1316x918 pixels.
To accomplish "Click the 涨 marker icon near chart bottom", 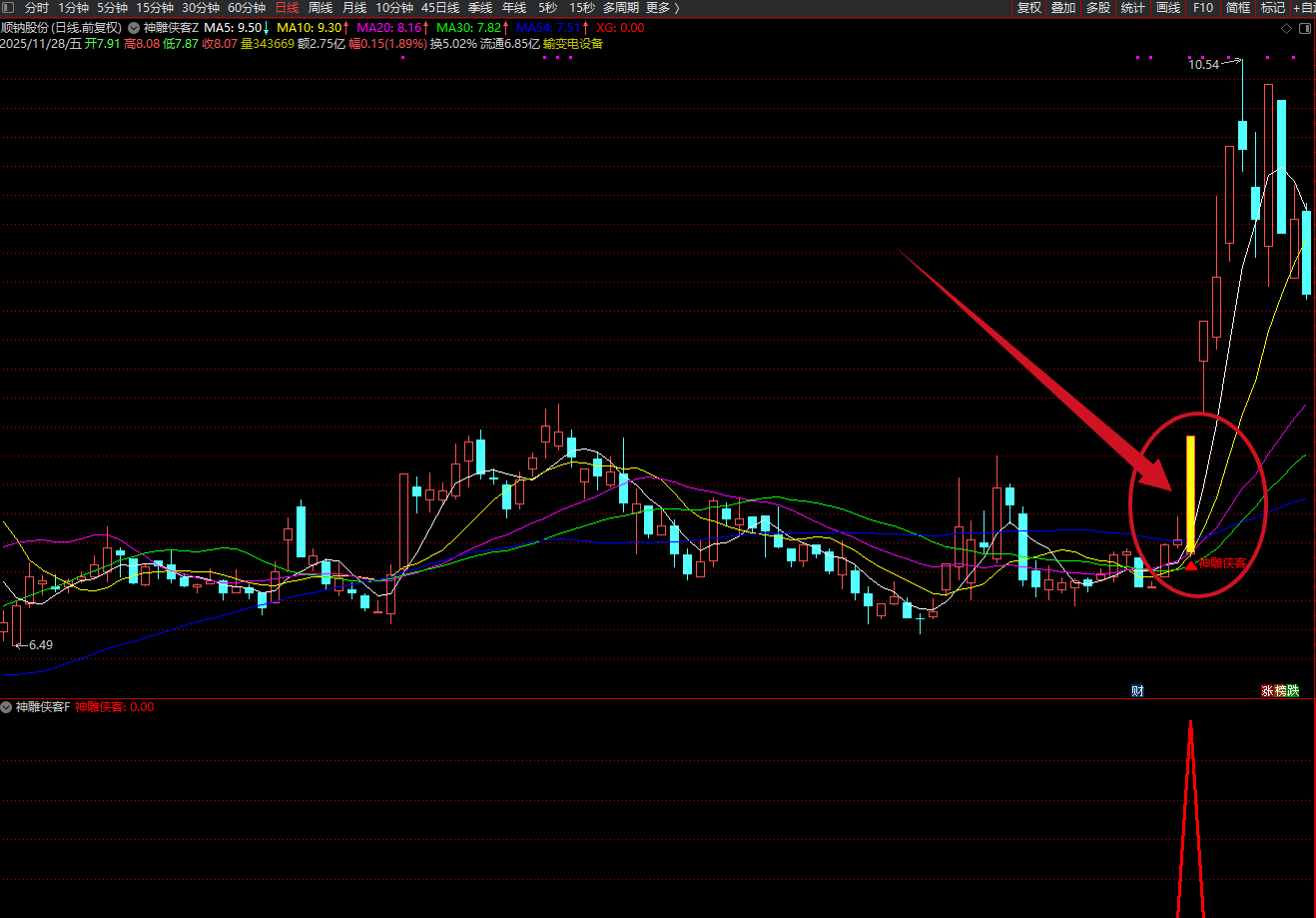I will click(x=1267, y=690).
